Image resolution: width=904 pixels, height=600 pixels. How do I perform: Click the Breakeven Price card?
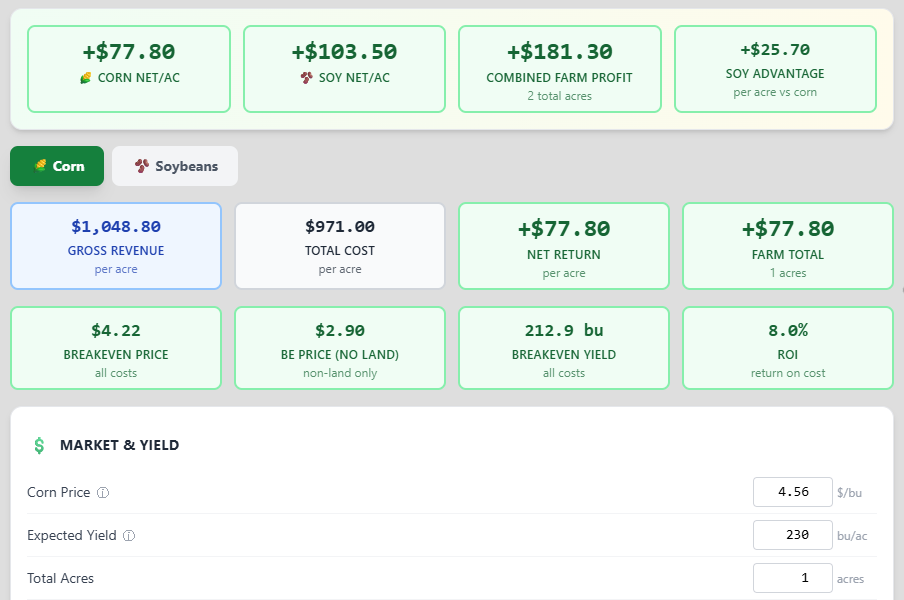click(116, 348)
